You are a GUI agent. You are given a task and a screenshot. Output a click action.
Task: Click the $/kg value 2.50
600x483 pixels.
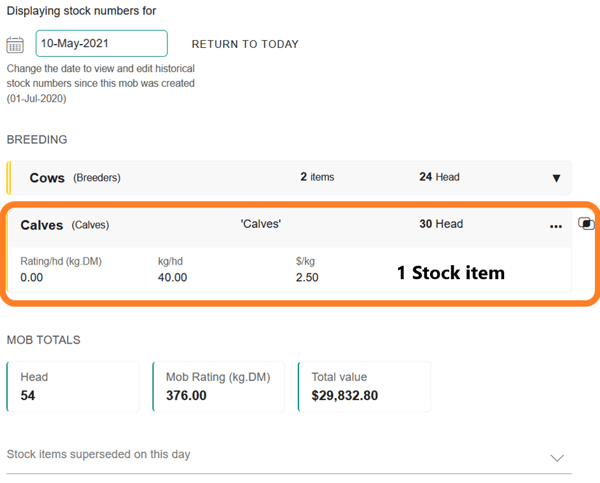pyautogui.click(x=307, y=277)
